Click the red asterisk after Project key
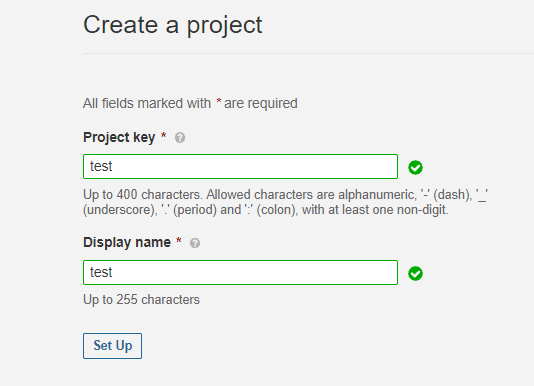This screenshot has width=534, height=386. [163, 136]
